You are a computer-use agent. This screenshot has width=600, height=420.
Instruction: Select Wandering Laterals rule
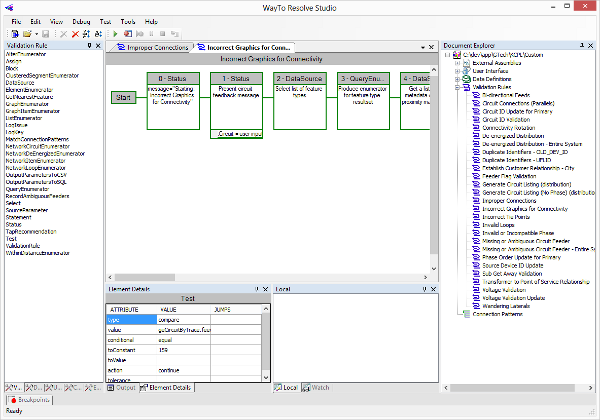[506, 306]
